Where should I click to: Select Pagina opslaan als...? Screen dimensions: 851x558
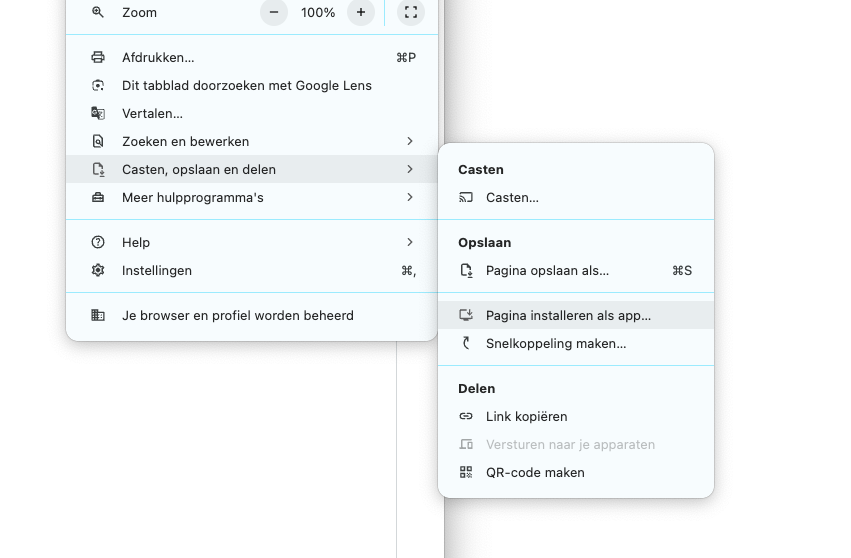pos(576,270)
